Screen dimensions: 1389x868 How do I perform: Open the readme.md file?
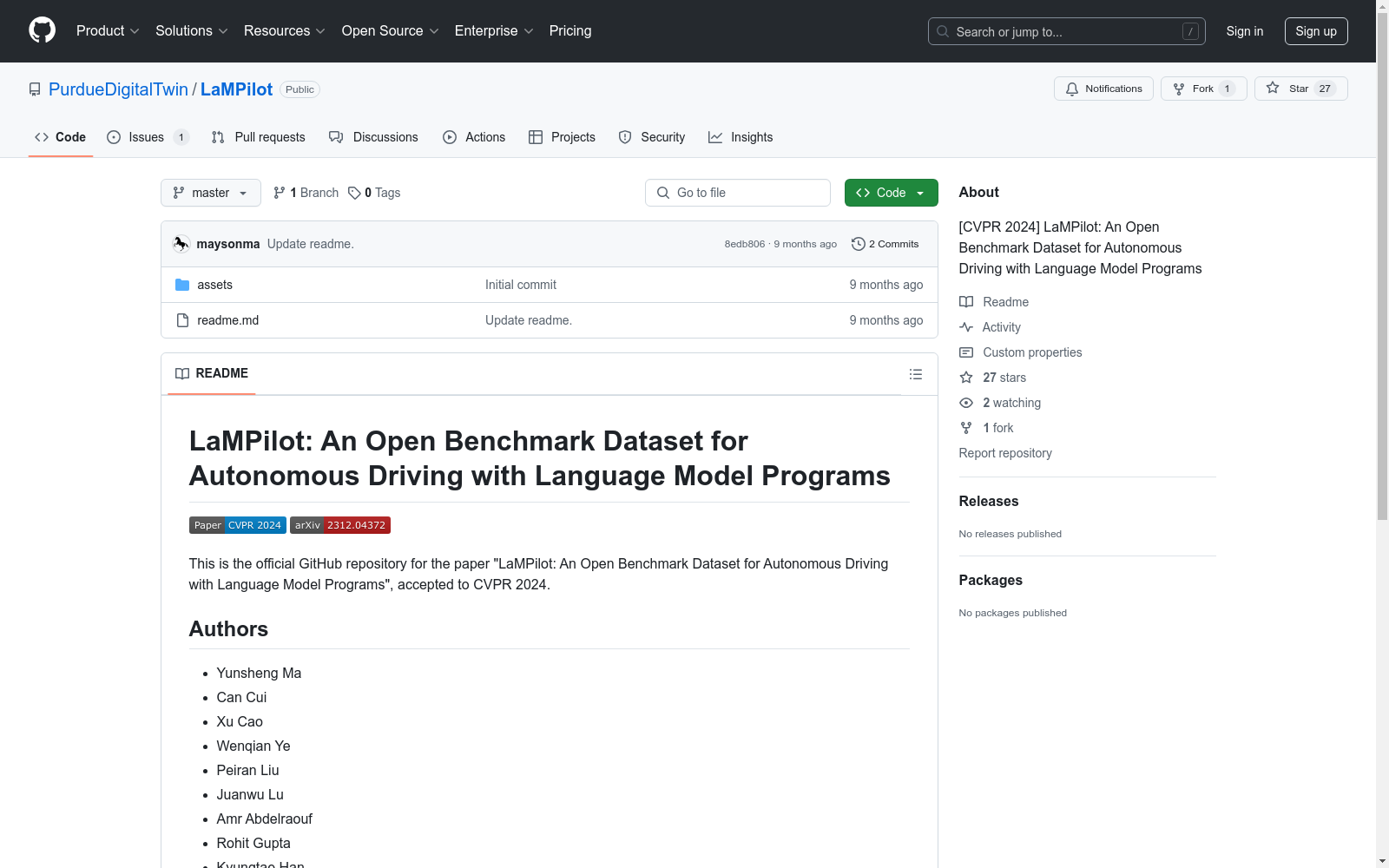pos(227,320)
